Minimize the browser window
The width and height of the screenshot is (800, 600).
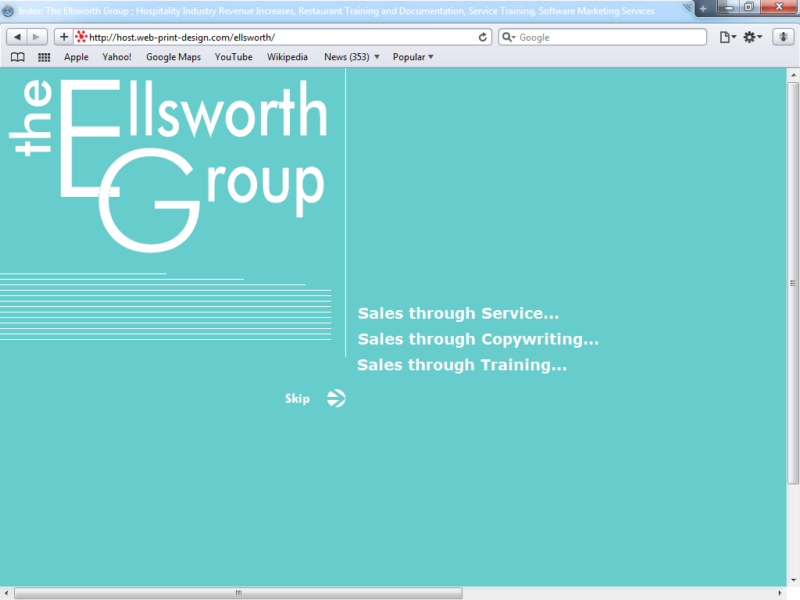click(x=729, y=8)
